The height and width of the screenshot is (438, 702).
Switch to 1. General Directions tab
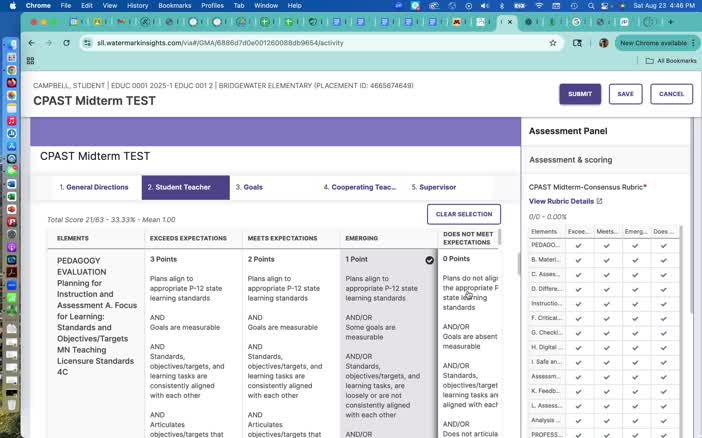(x=94, y=187)
